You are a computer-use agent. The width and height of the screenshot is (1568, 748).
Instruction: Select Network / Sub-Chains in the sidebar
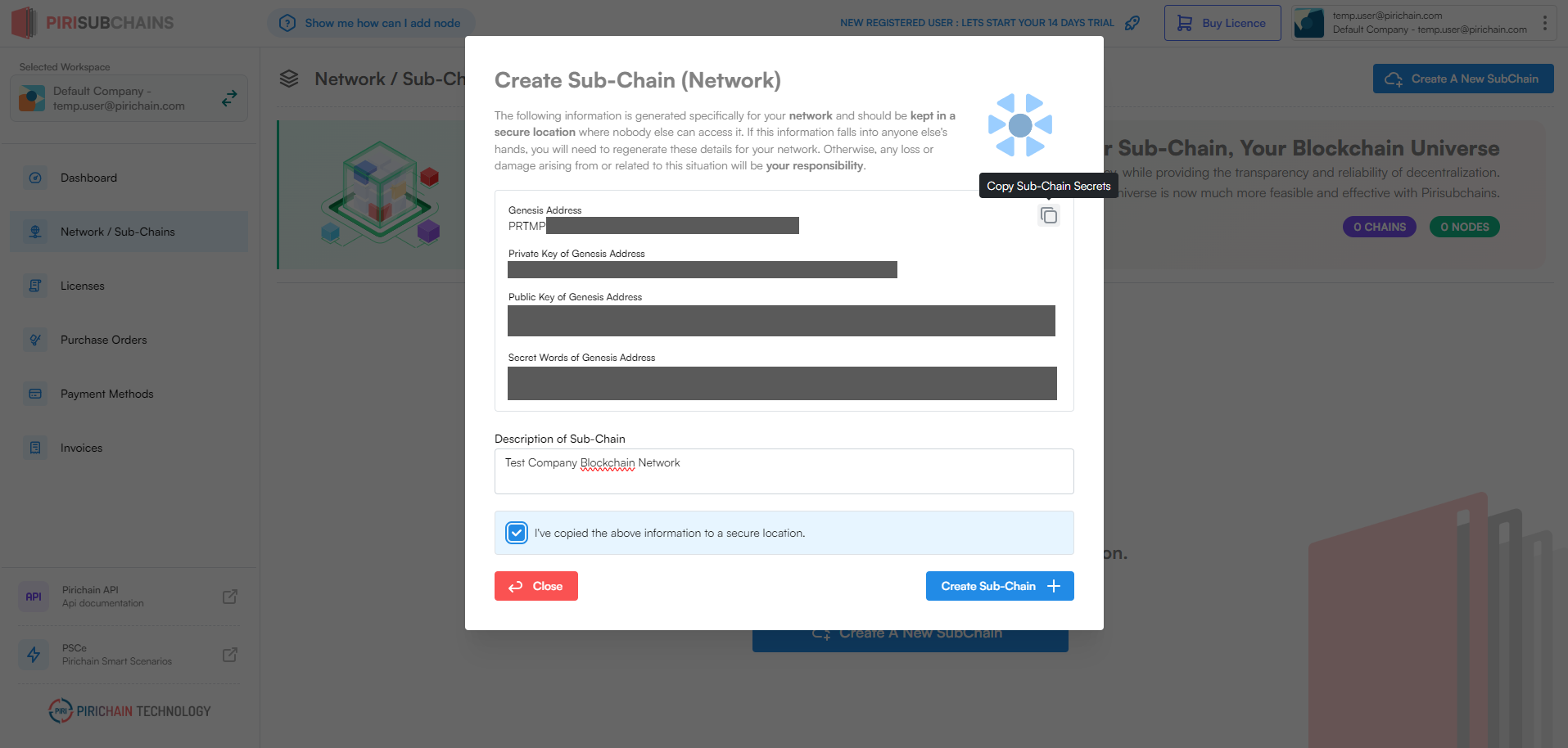coord(117,232)
